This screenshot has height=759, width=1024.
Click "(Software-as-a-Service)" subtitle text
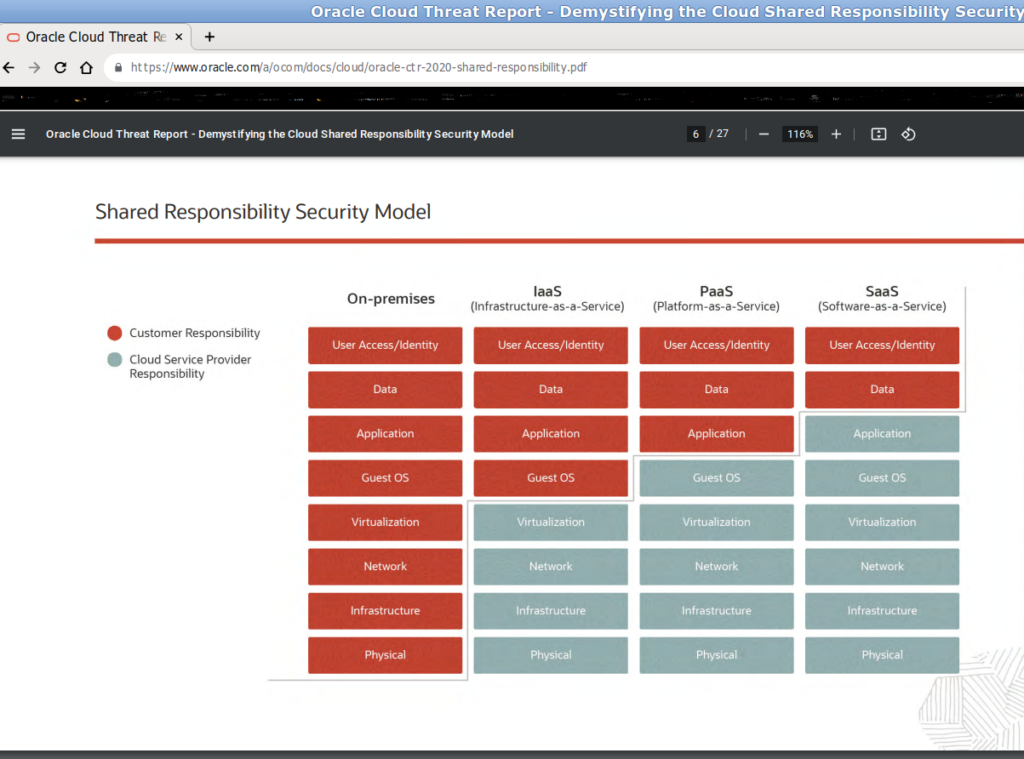click(882, 306)
